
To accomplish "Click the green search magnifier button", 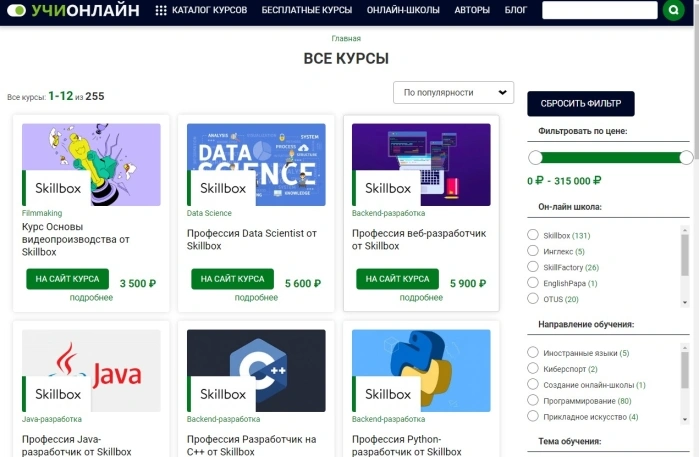I will pyautogui.click(x=673, y=10).
